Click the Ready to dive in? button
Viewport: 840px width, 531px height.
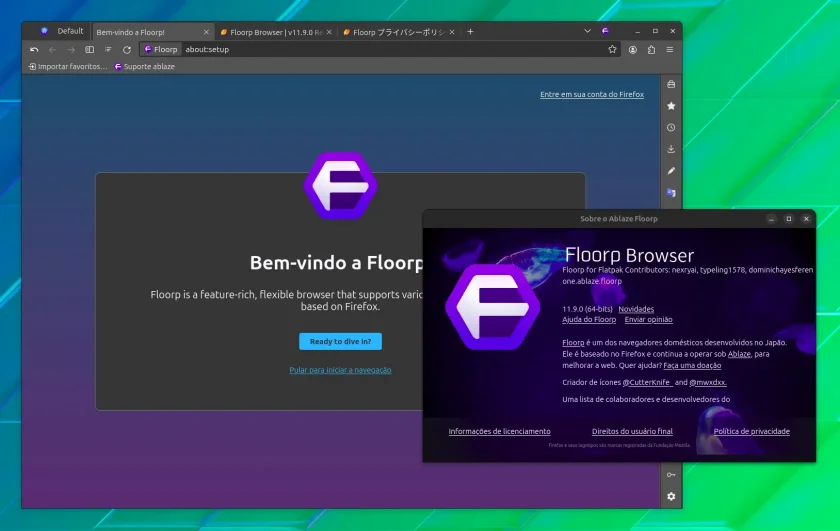coord(340,341)
